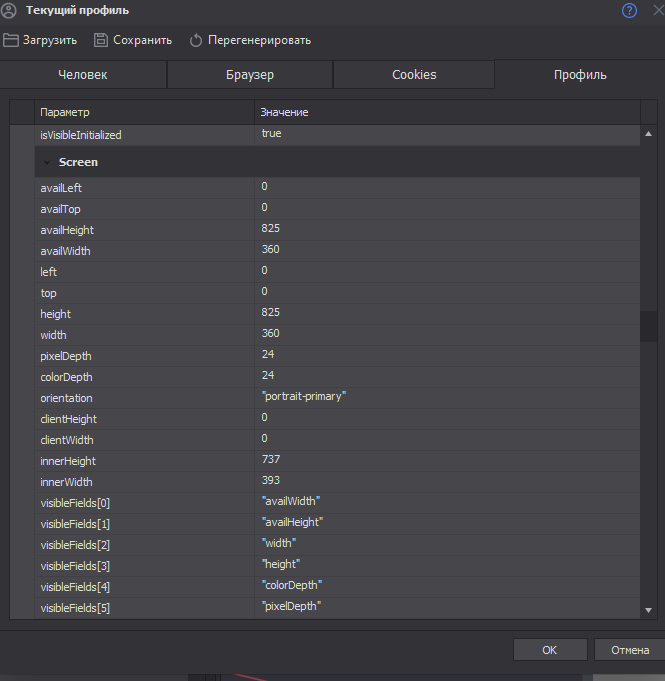Select the visibleFields[5] row
Viewport: 665px width, 681px height.
pyautogui.click(x=337, y=608)
